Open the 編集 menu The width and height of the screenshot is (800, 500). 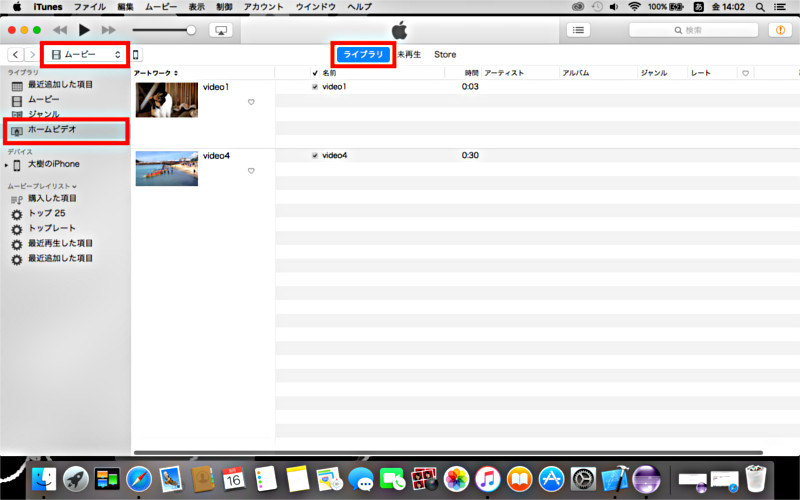(x=125, y=7)
